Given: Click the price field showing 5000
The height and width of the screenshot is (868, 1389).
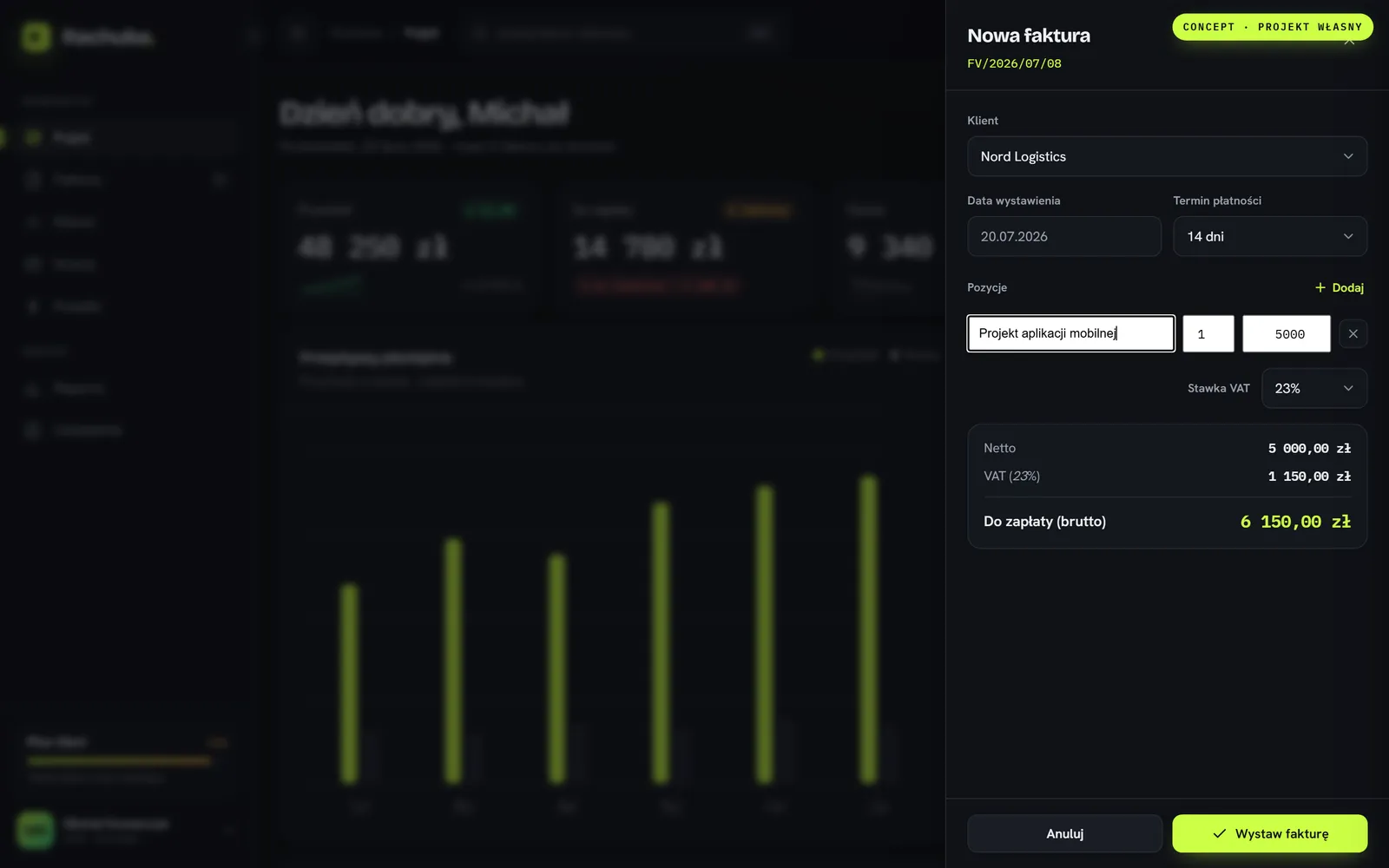Looking at the screenshot, I should 1287,333.
